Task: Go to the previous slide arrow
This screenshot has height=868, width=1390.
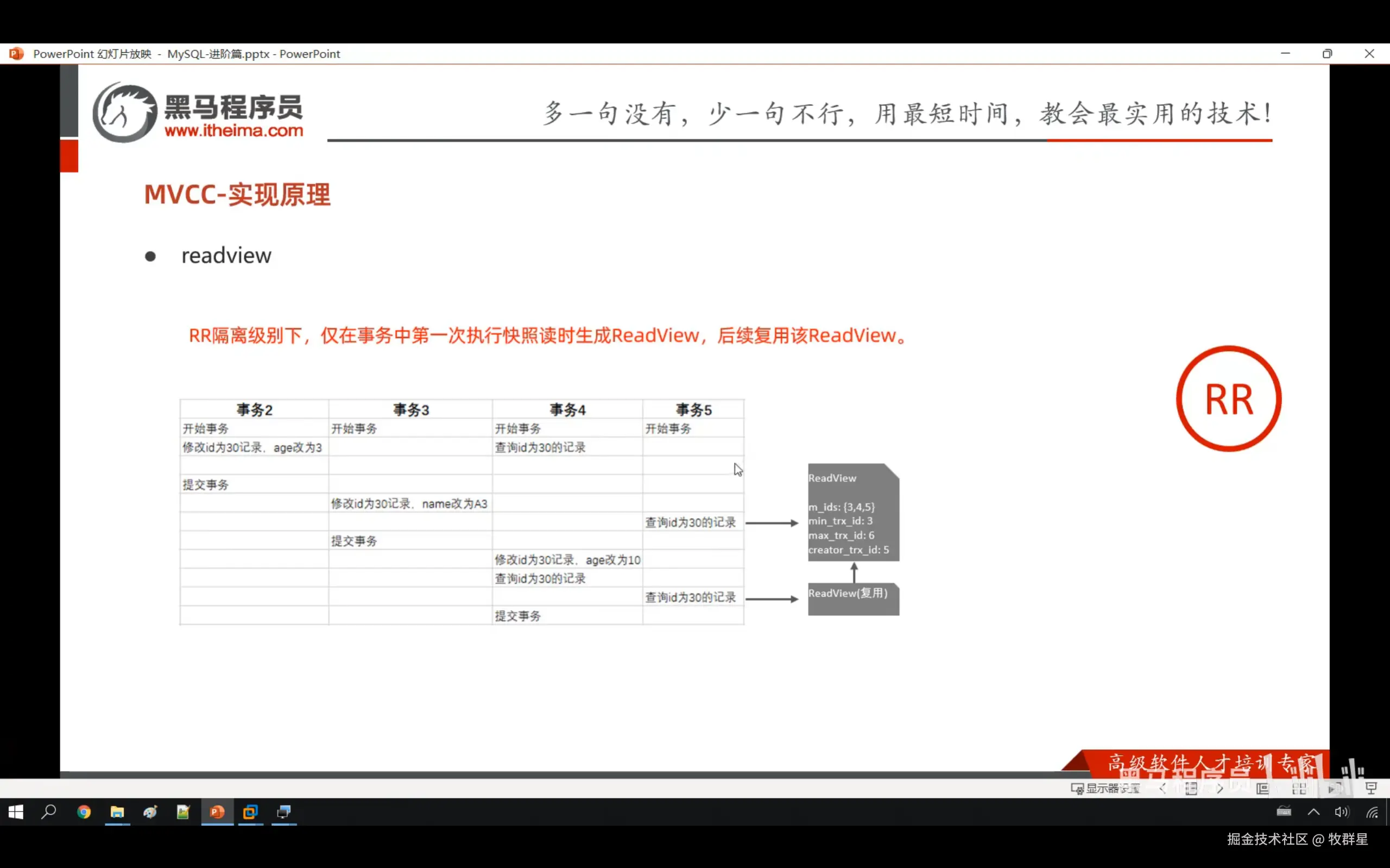Action: click(1162, 788)
